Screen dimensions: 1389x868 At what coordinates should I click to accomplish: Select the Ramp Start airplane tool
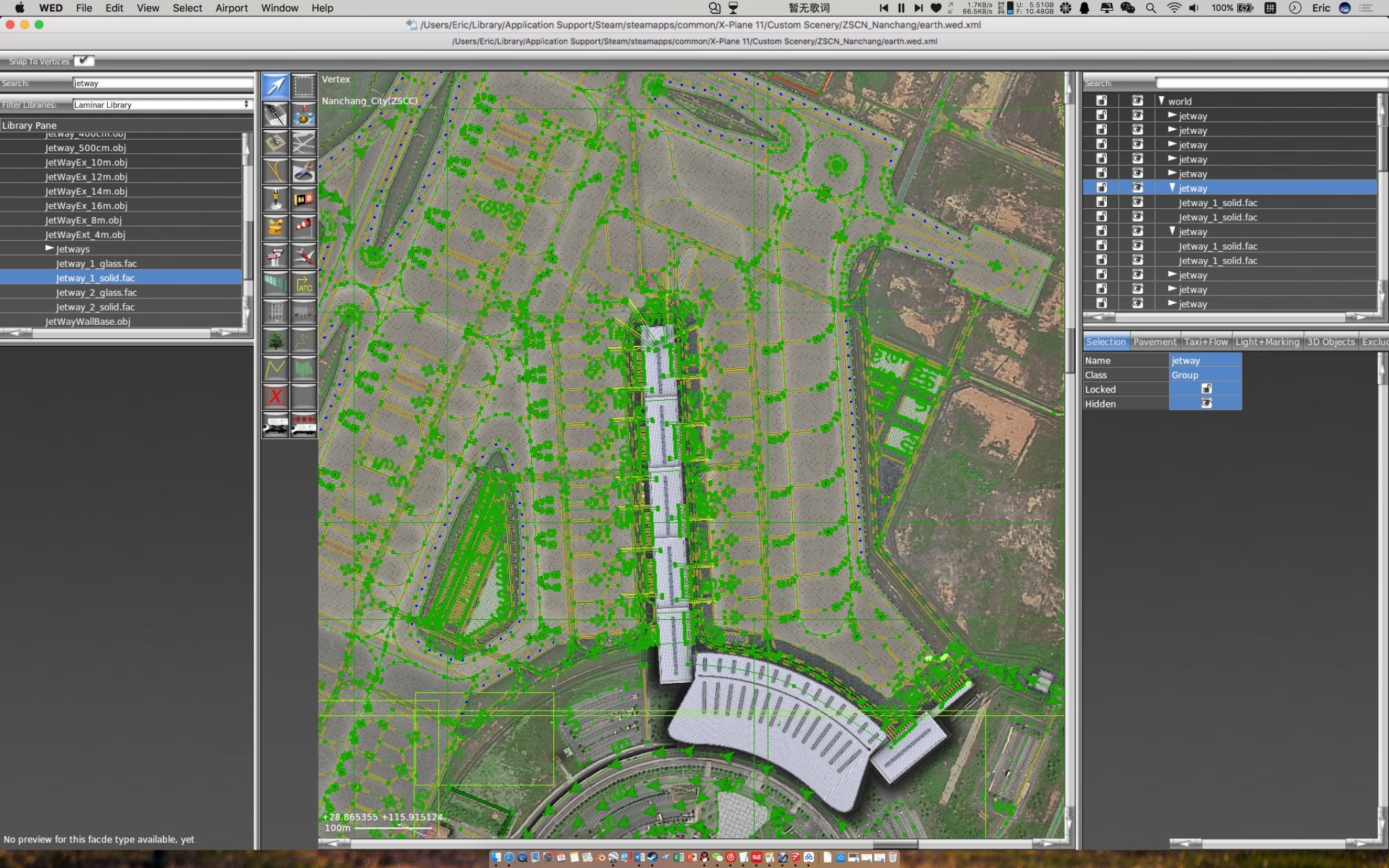pyautogui.click(x=304, y=256)
